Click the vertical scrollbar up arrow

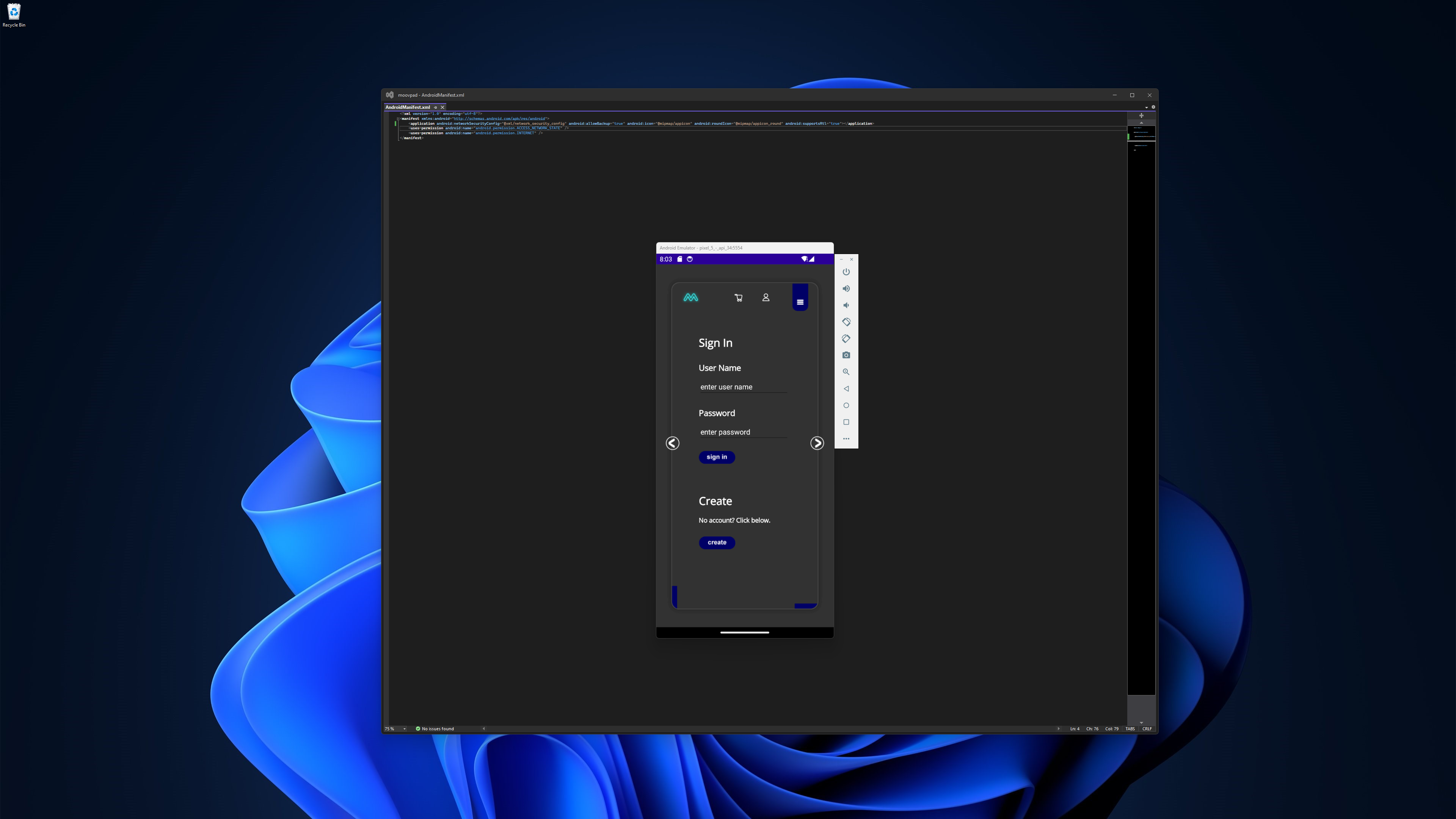[x=1141, y=122]
